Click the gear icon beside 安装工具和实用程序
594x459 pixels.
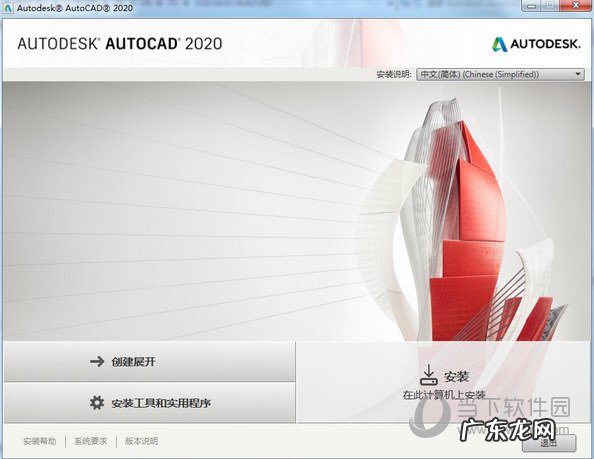click(x=97, y=403)
